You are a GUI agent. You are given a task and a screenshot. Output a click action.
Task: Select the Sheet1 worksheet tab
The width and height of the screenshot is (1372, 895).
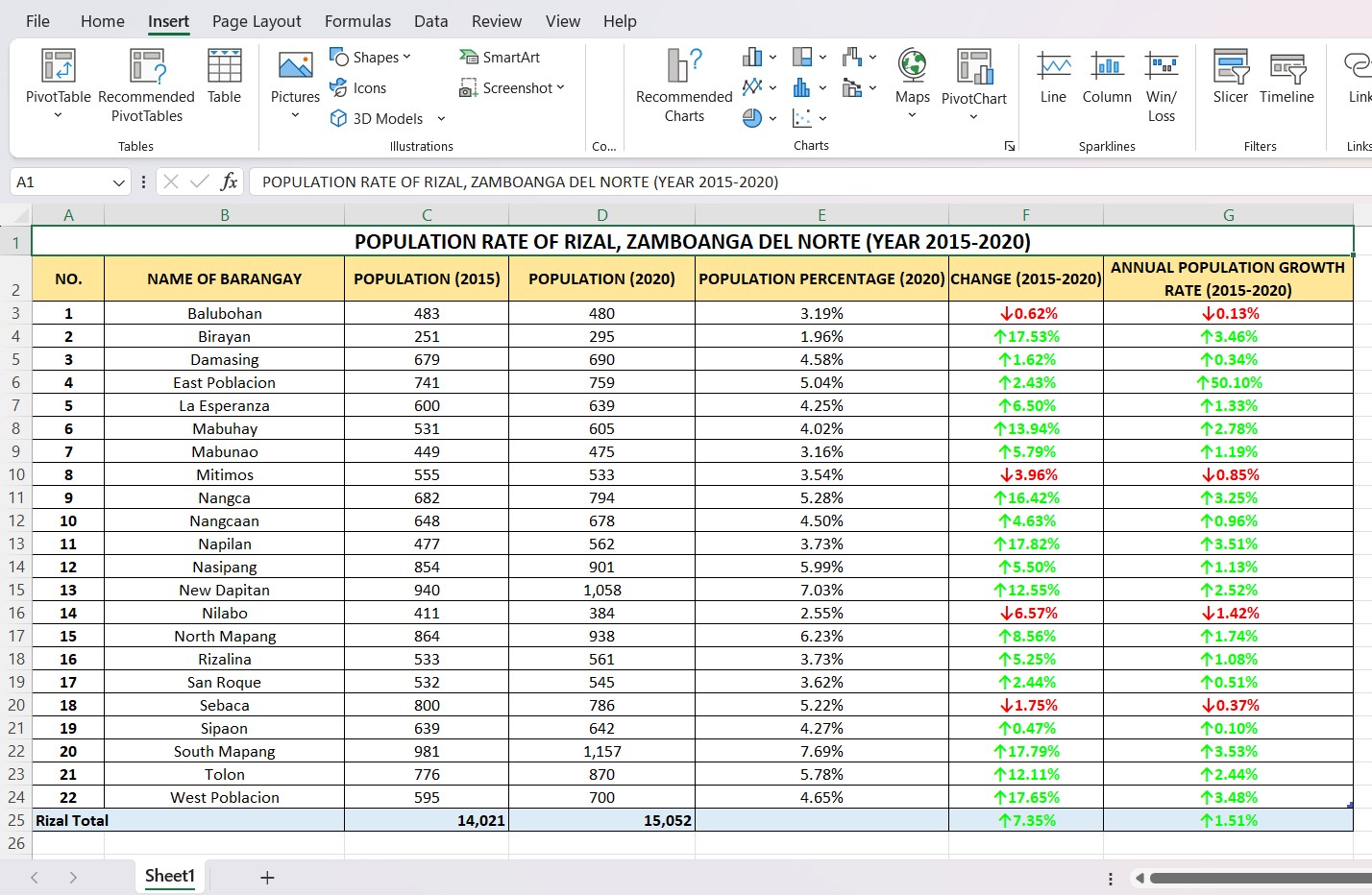coord(170,876)
